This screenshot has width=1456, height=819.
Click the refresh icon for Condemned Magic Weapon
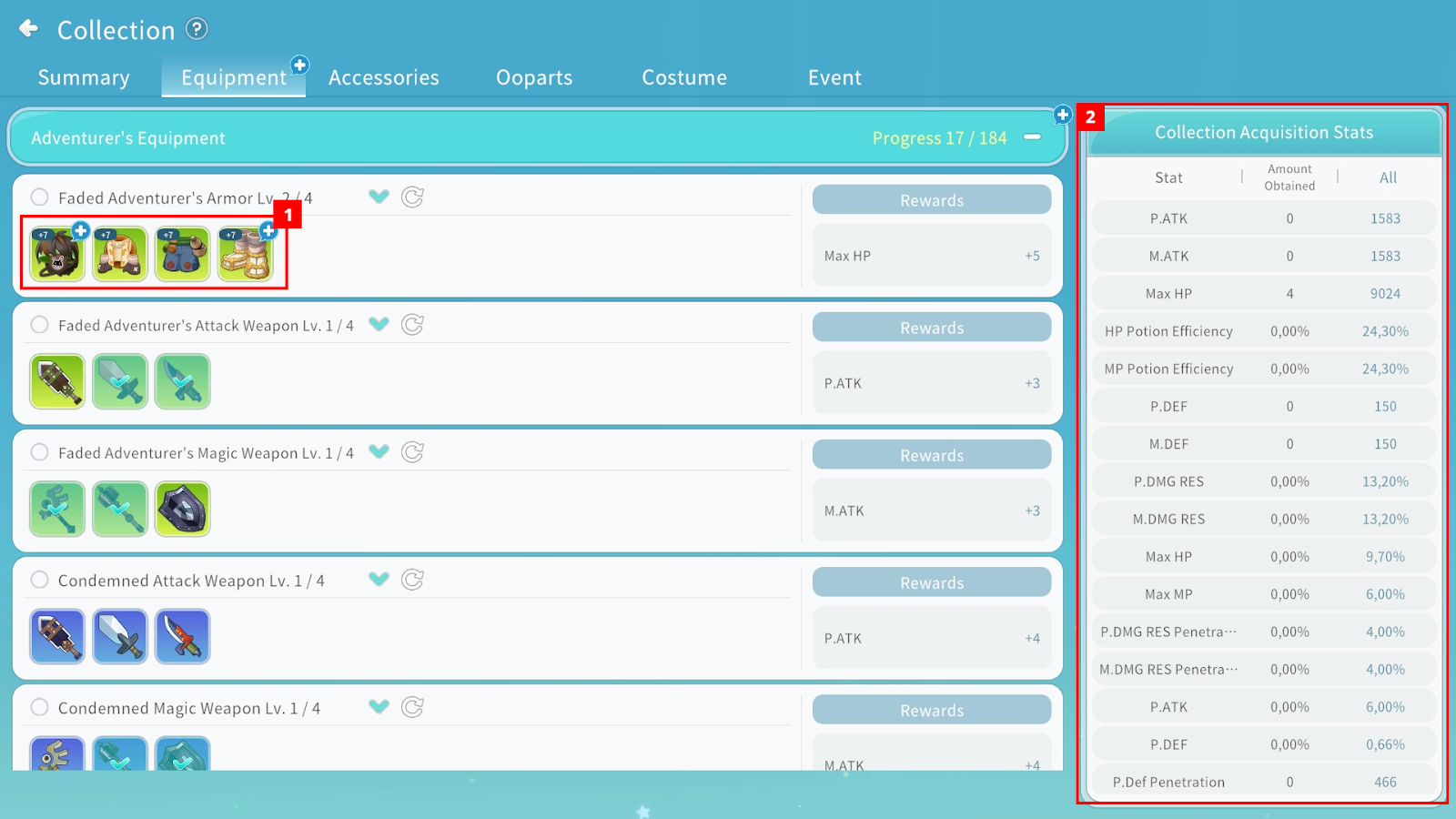pyautogui.click(x=412, y=707)
